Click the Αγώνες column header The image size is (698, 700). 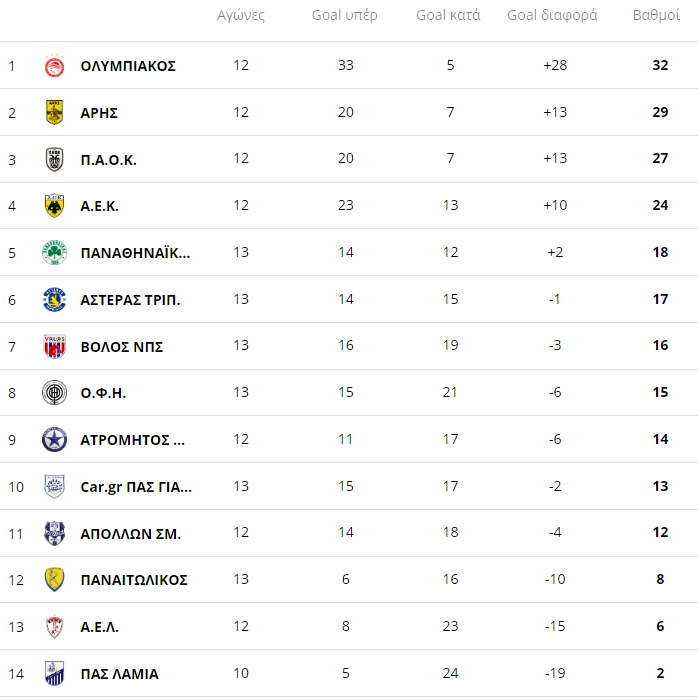click(x=241, y=15)
